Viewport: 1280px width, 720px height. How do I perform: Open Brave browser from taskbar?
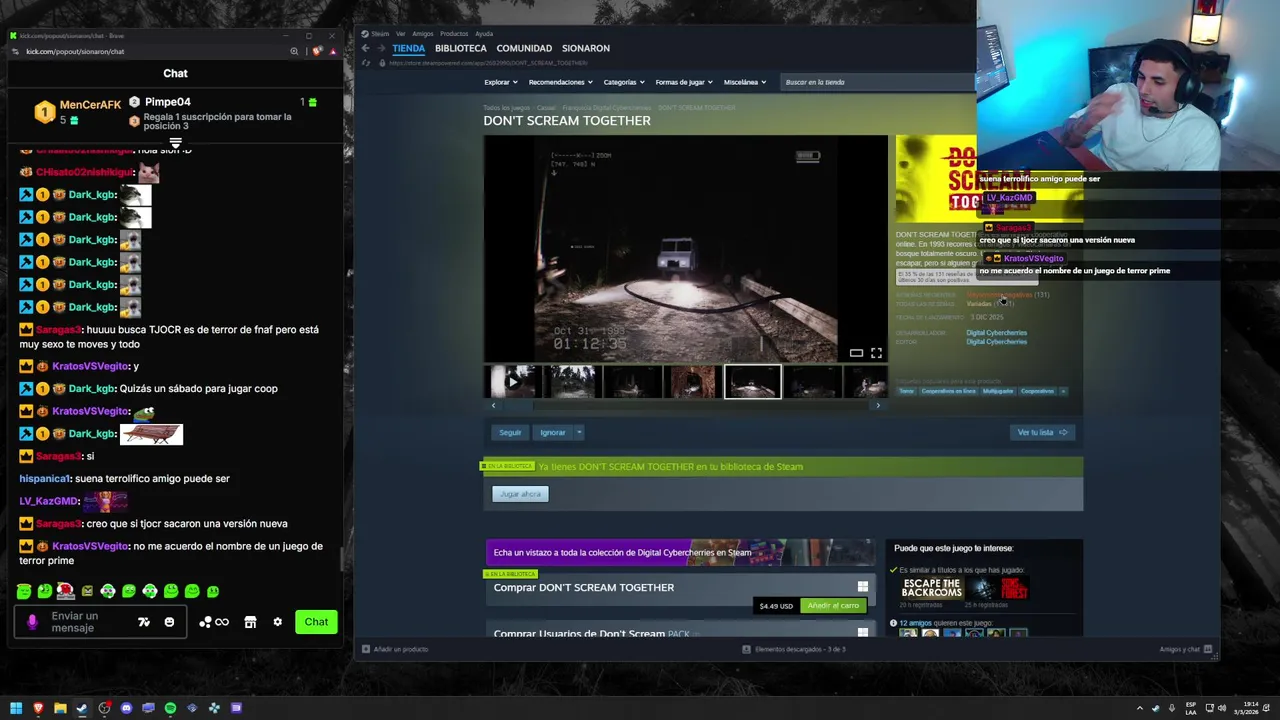(38, 708)
